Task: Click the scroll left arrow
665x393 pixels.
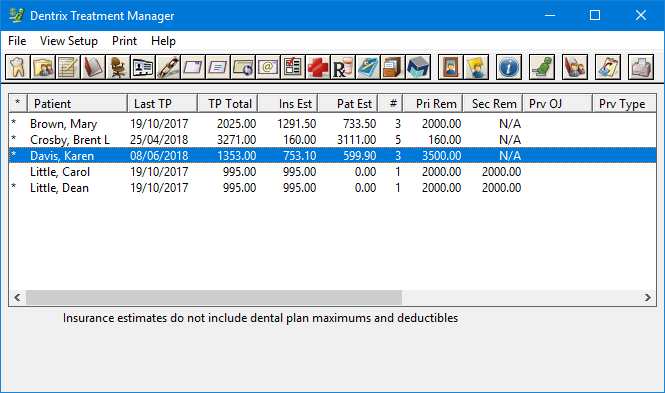Action: click(17, 298)
